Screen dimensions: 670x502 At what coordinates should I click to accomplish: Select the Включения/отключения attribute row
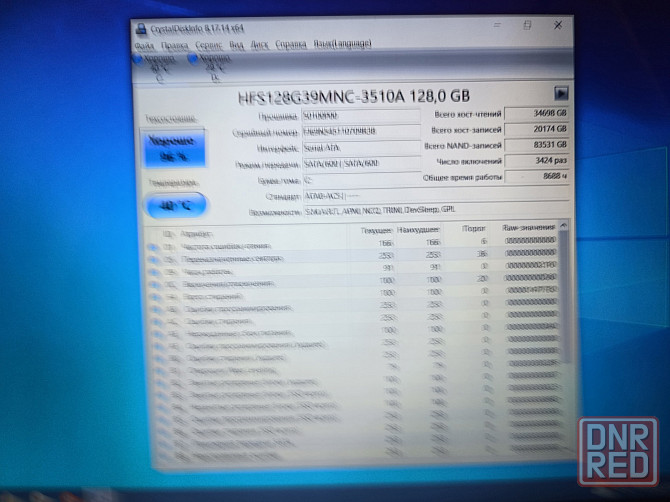coord(352,281)
